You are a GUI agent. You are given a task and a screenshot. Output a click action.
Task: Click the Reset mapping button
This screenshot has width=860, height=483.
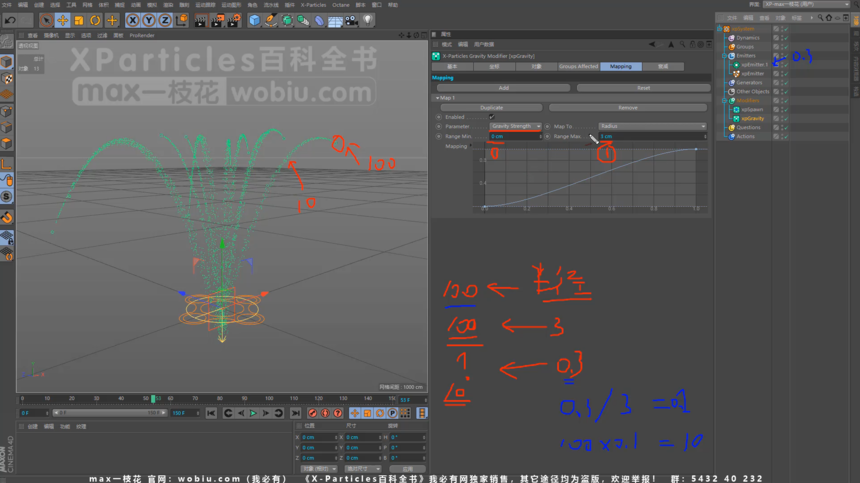pos(643,88)
